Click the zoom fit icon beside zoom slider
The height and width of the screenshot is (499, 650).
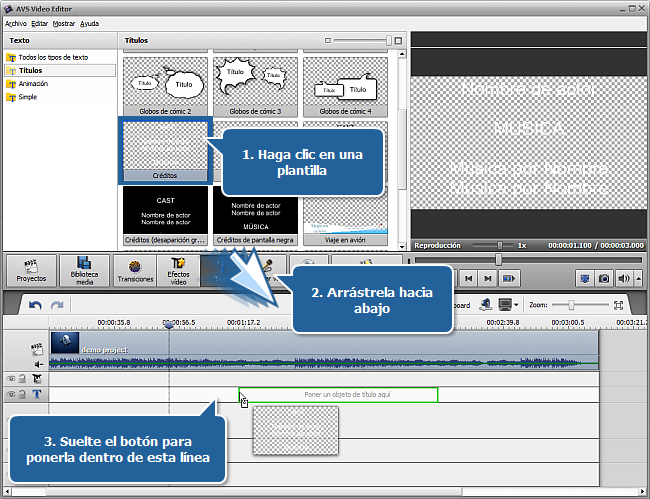pos(618,305)
